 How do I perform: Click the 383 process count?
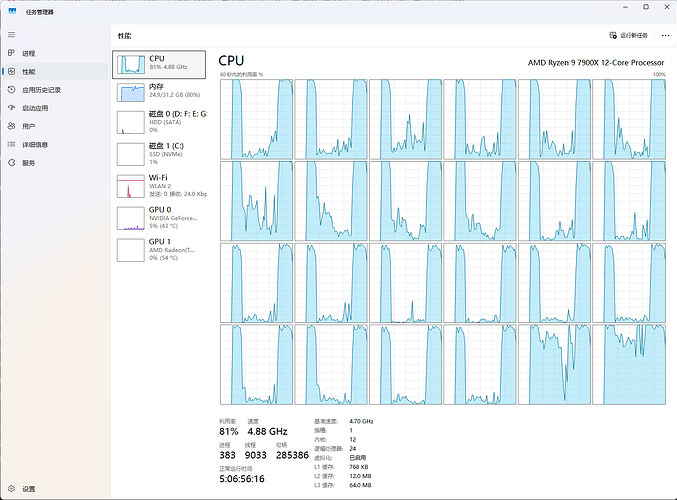pyautogui.click(x=227, y=455)
